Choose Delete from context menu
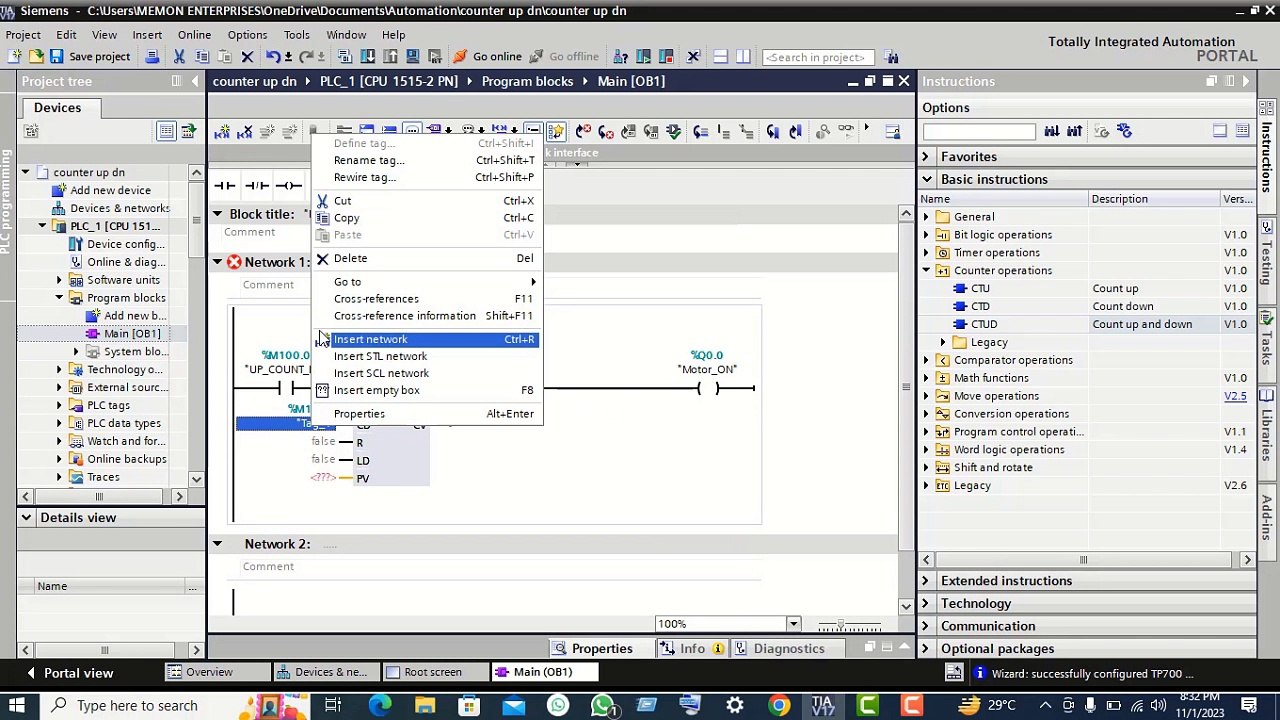Screen dimensions: 1280x720 pos(427,259)
